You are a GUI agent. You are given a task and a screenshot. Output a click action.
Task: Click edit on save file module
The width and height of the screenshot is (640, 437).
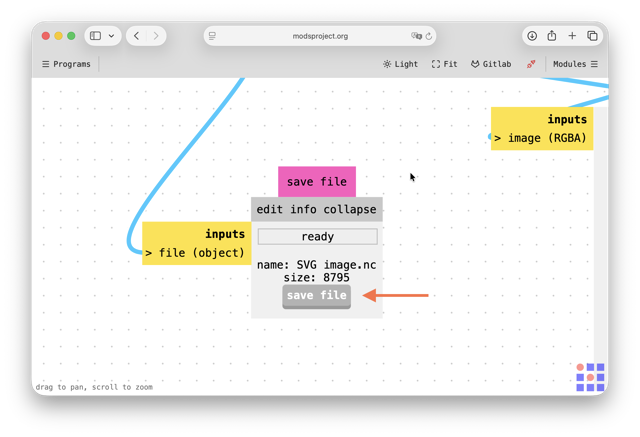tap(269, 209)
